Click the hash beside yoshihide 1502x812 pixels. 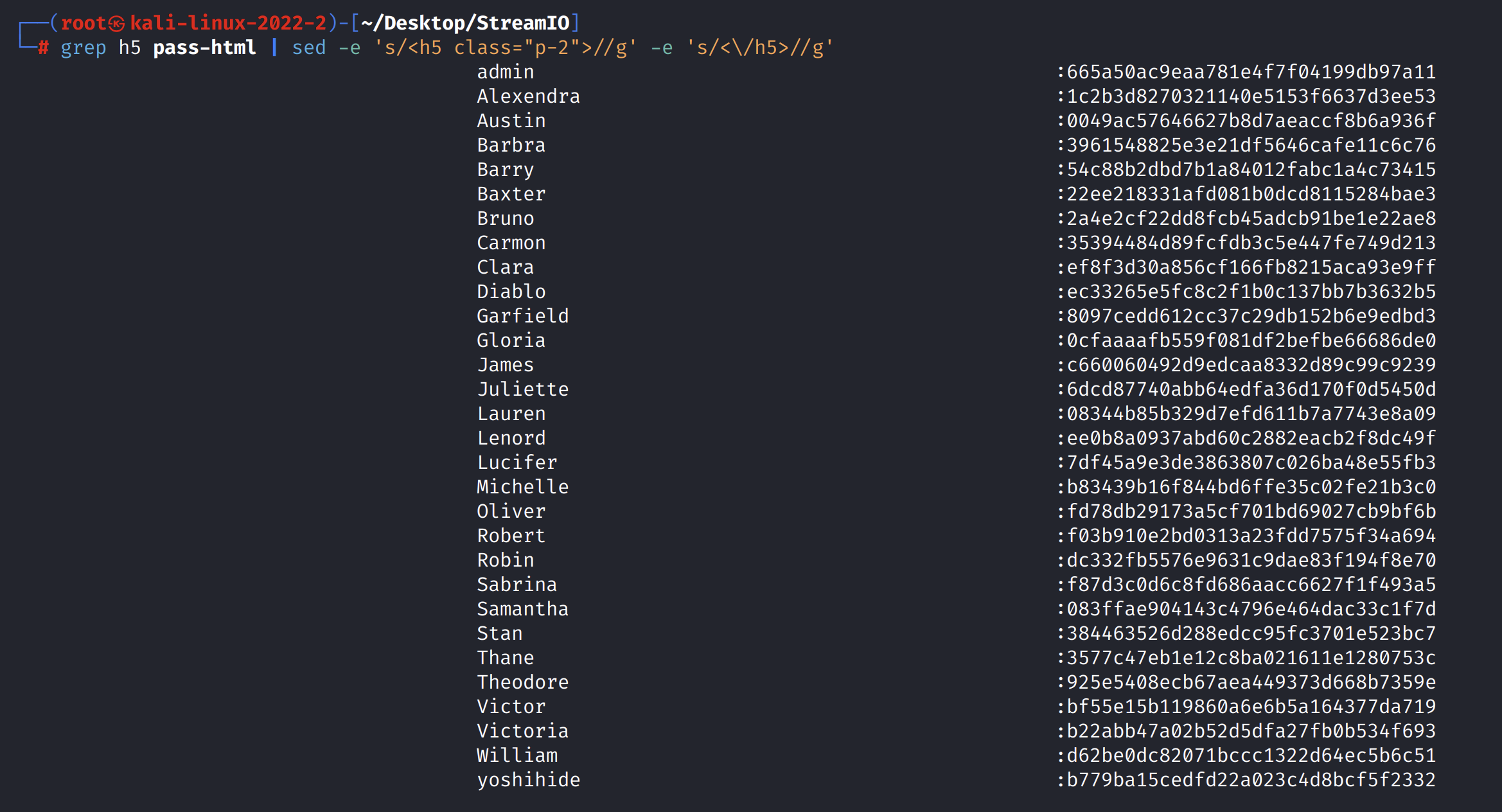coord(1250,780)
